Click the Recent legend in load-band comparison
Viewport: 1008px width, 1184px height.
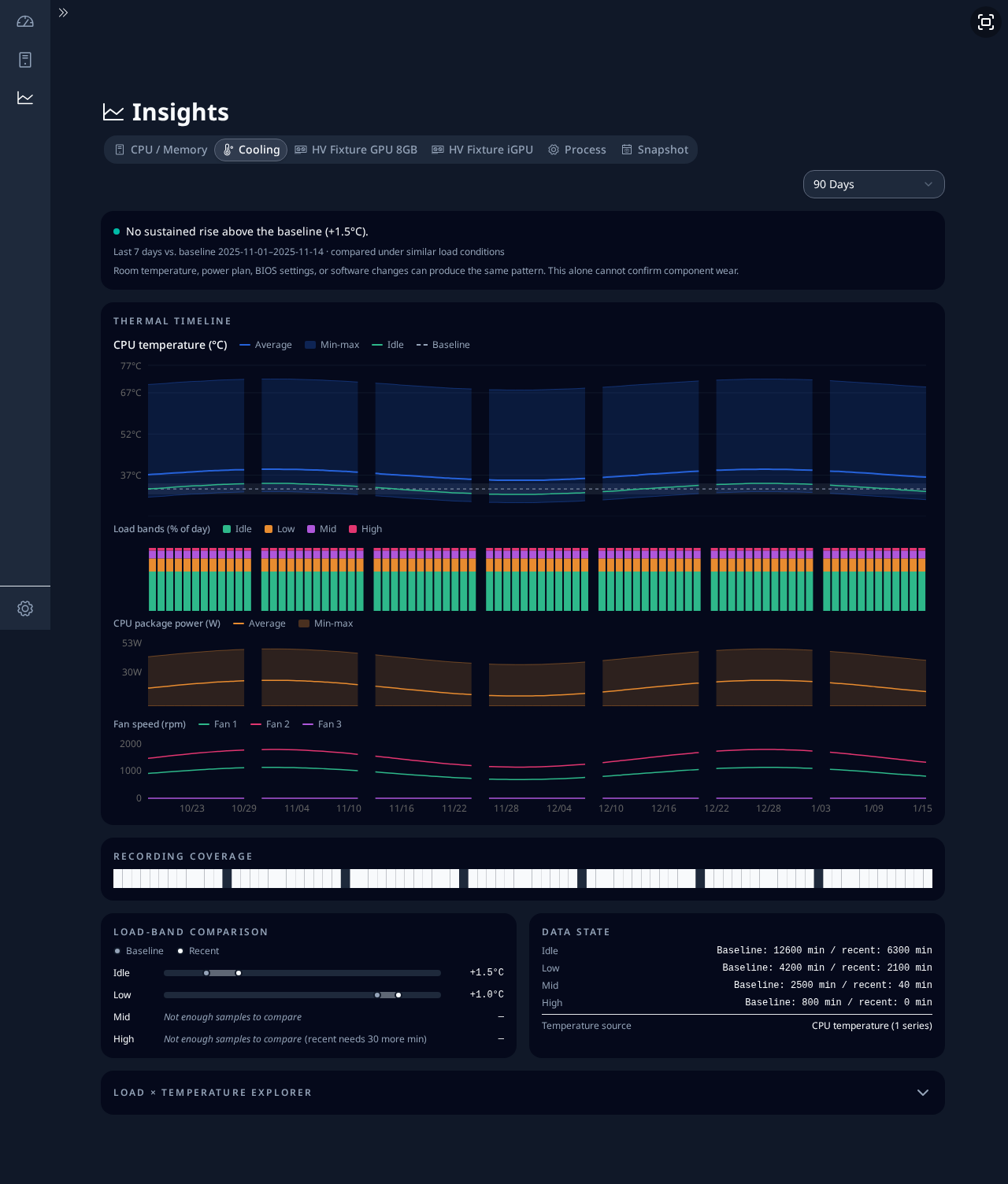pyautogui.click(x=198, y=951)
